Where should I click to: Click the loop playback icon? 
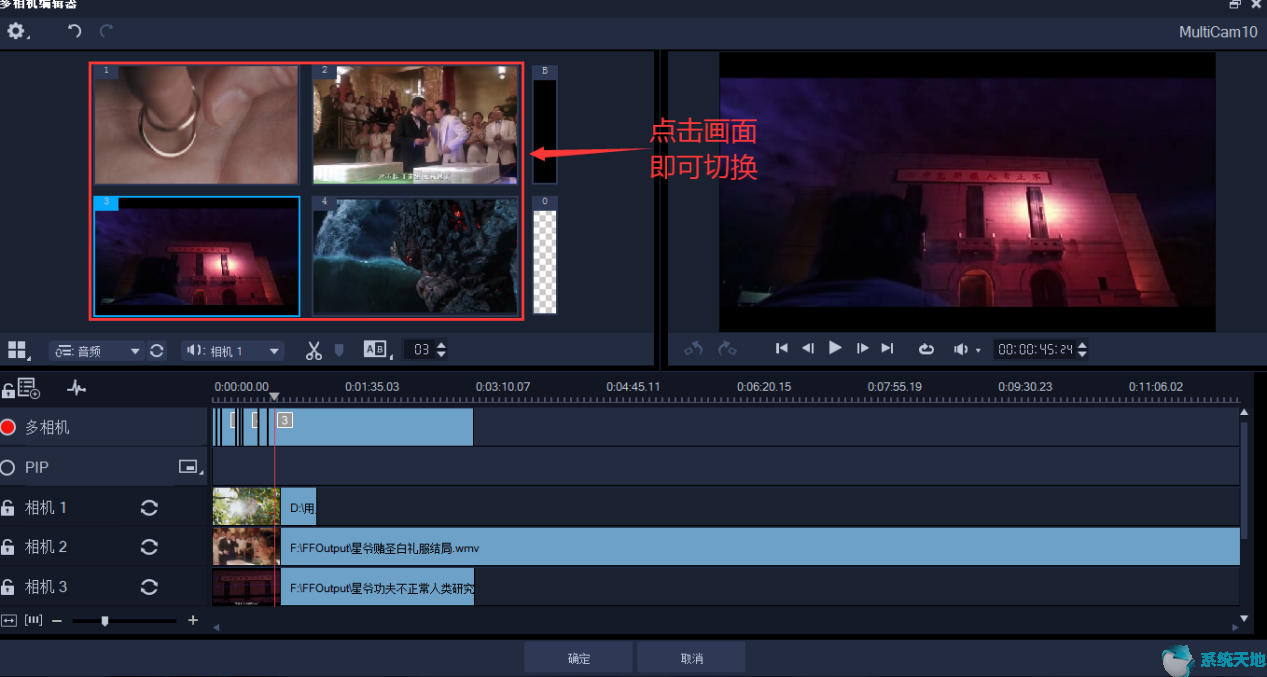pos(926,349)
